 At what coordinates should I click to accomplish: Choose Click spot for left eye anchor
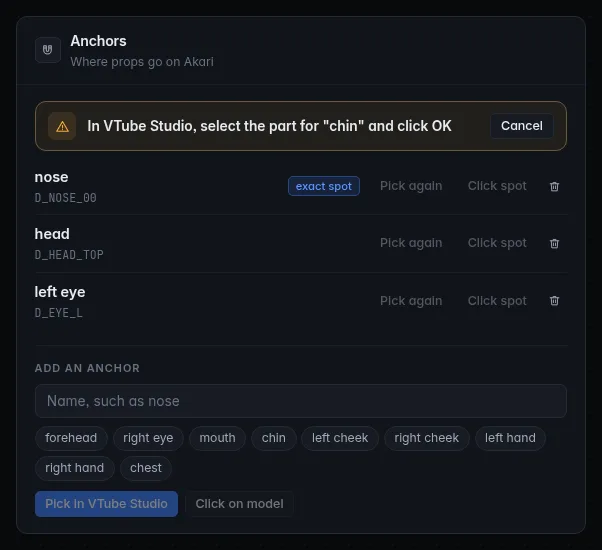(x=497, y=301)
